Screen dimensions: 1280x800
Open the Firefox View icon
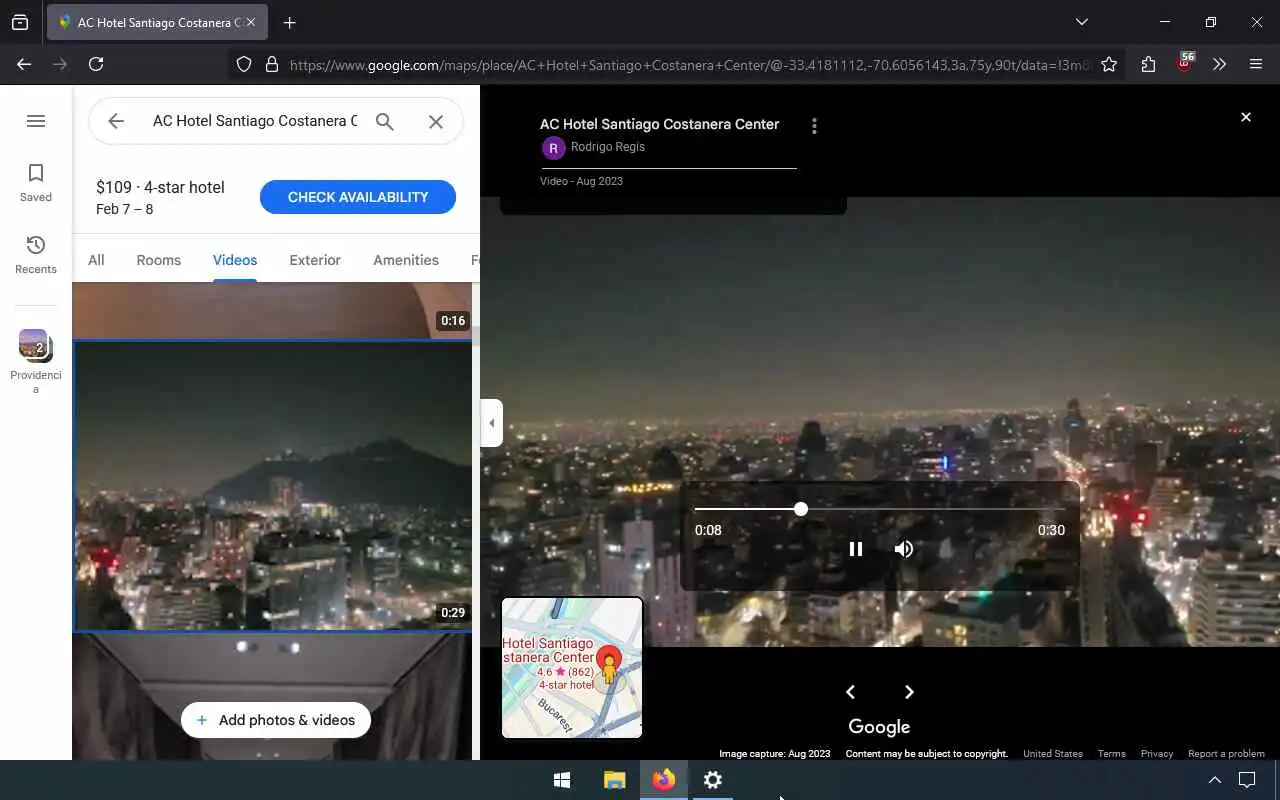20,22
